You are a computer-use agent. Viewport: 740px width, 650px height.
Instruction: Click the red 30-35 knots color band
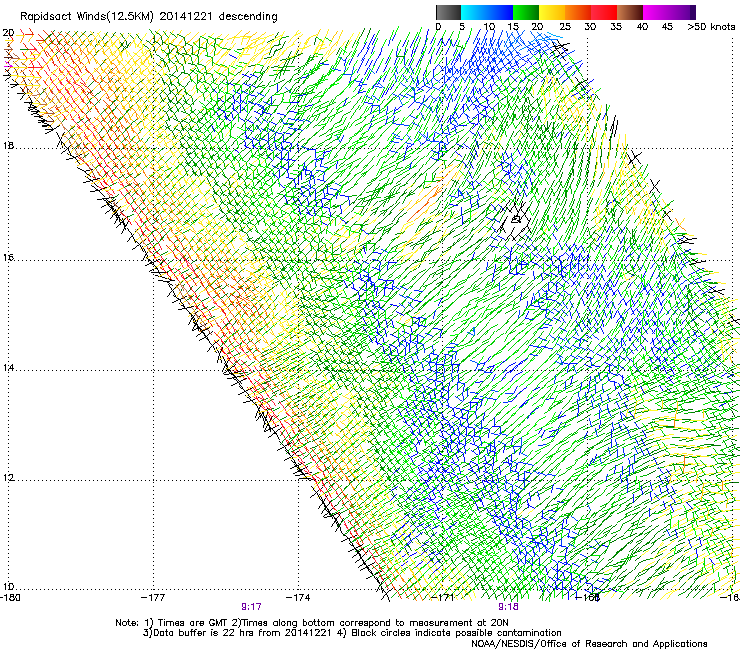[x=604, y=12]
